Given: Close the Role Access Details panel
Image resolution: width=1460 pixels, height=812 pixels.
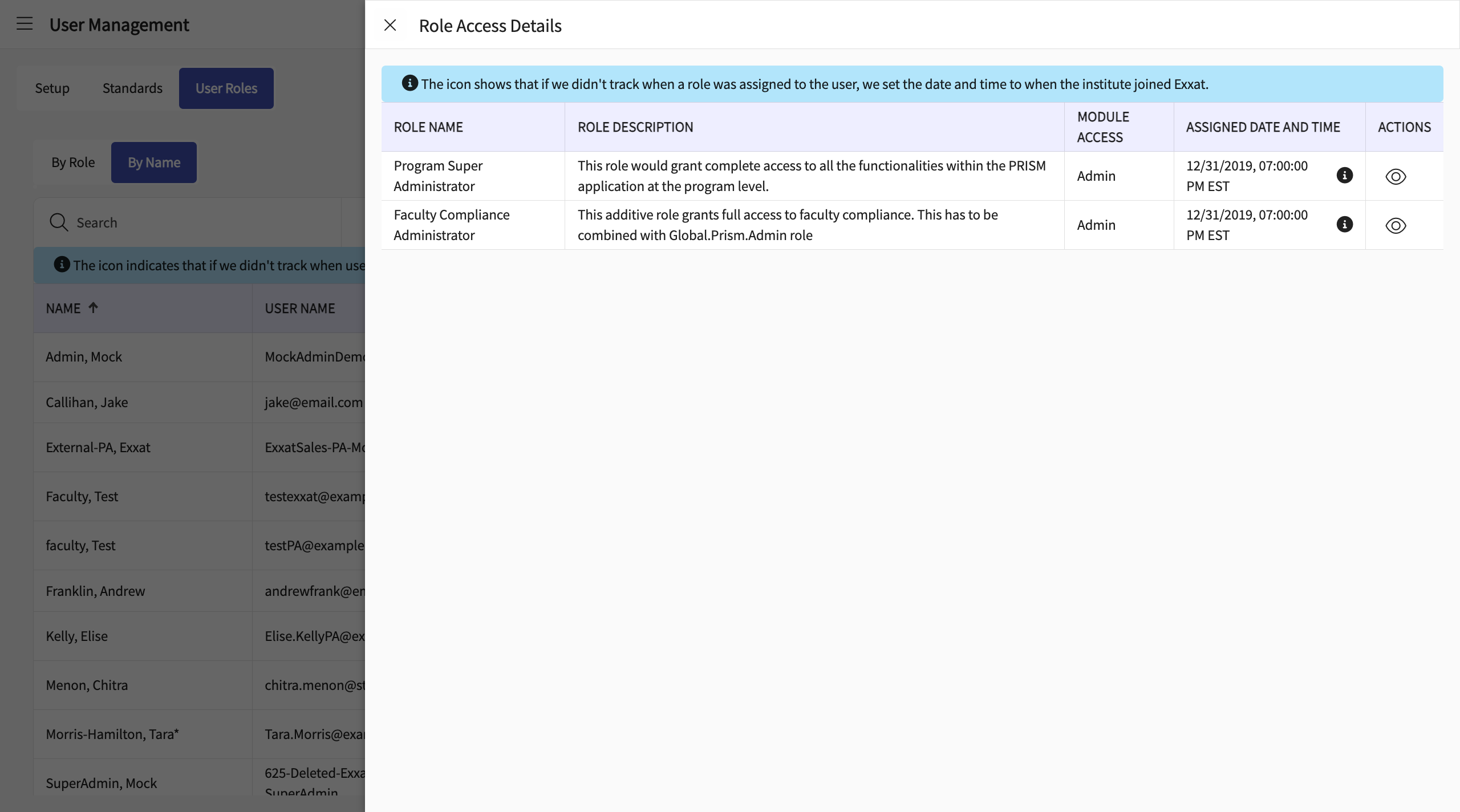Looking at the screenshot, I should (x=390, y=25).
